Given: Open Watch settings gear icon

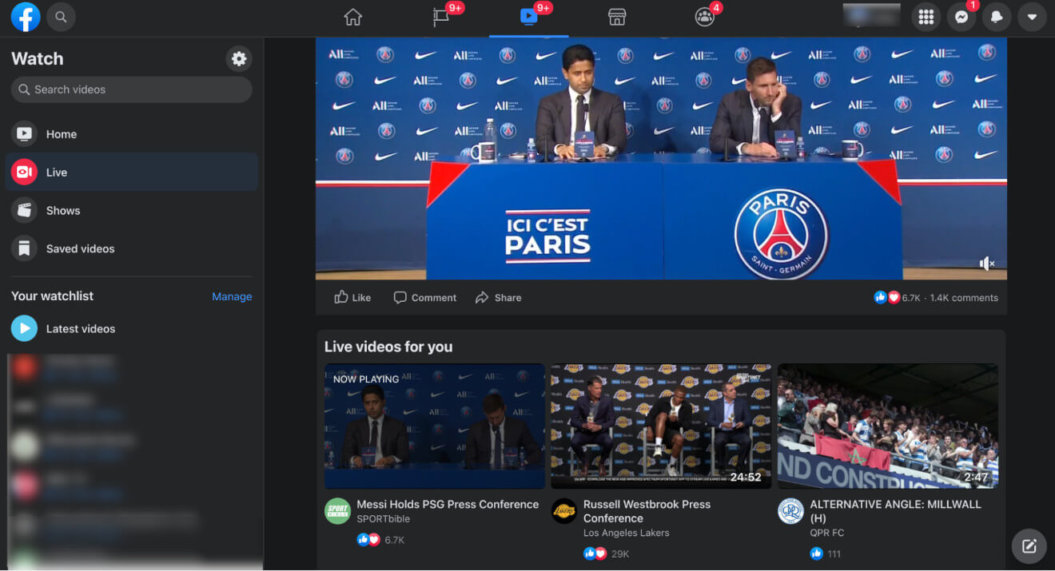Looking at the screenshot, I should click(x=239, y=59).
